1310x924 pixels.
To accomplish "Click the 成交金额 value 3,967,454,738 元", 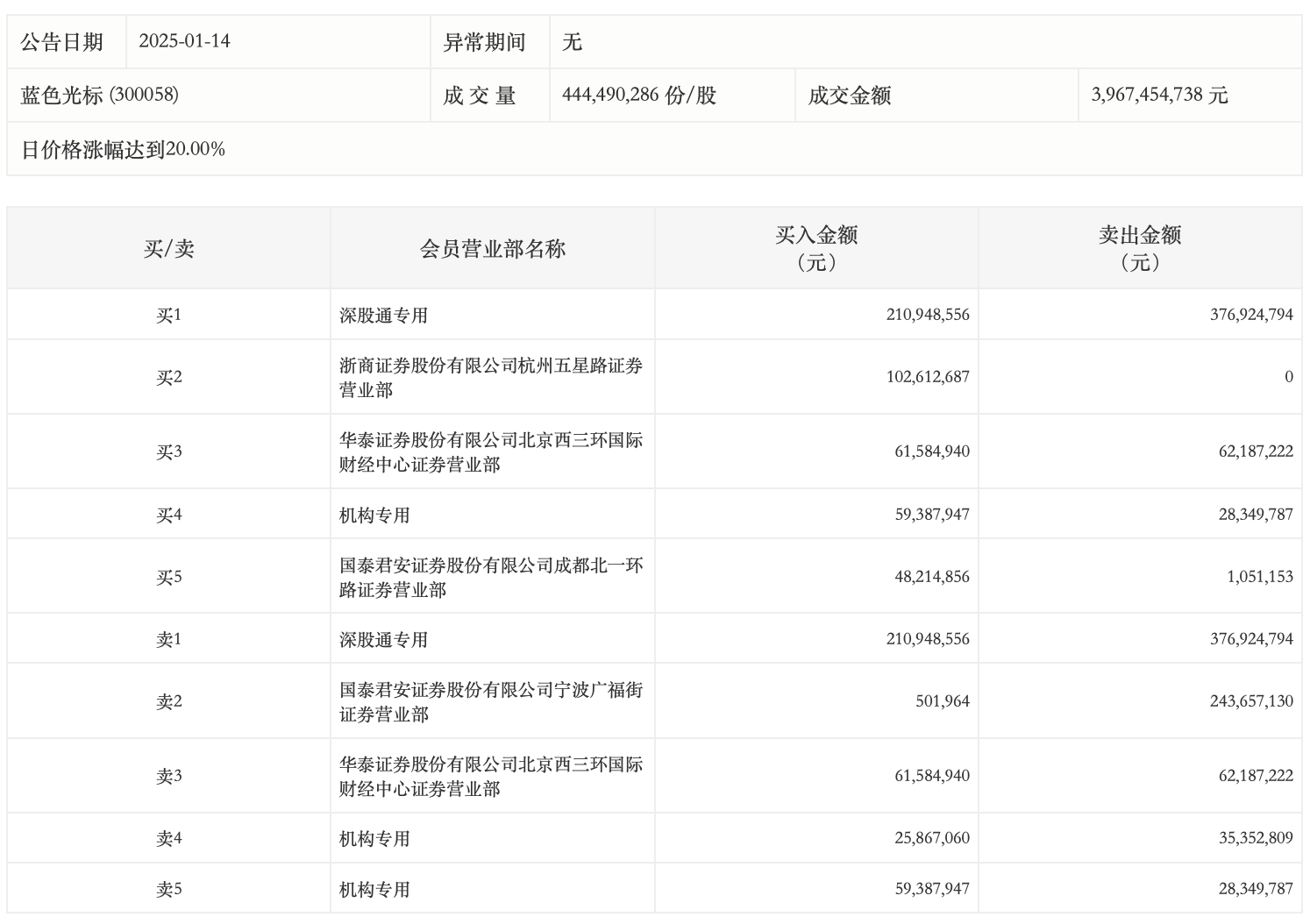I will coord(1159,96).
